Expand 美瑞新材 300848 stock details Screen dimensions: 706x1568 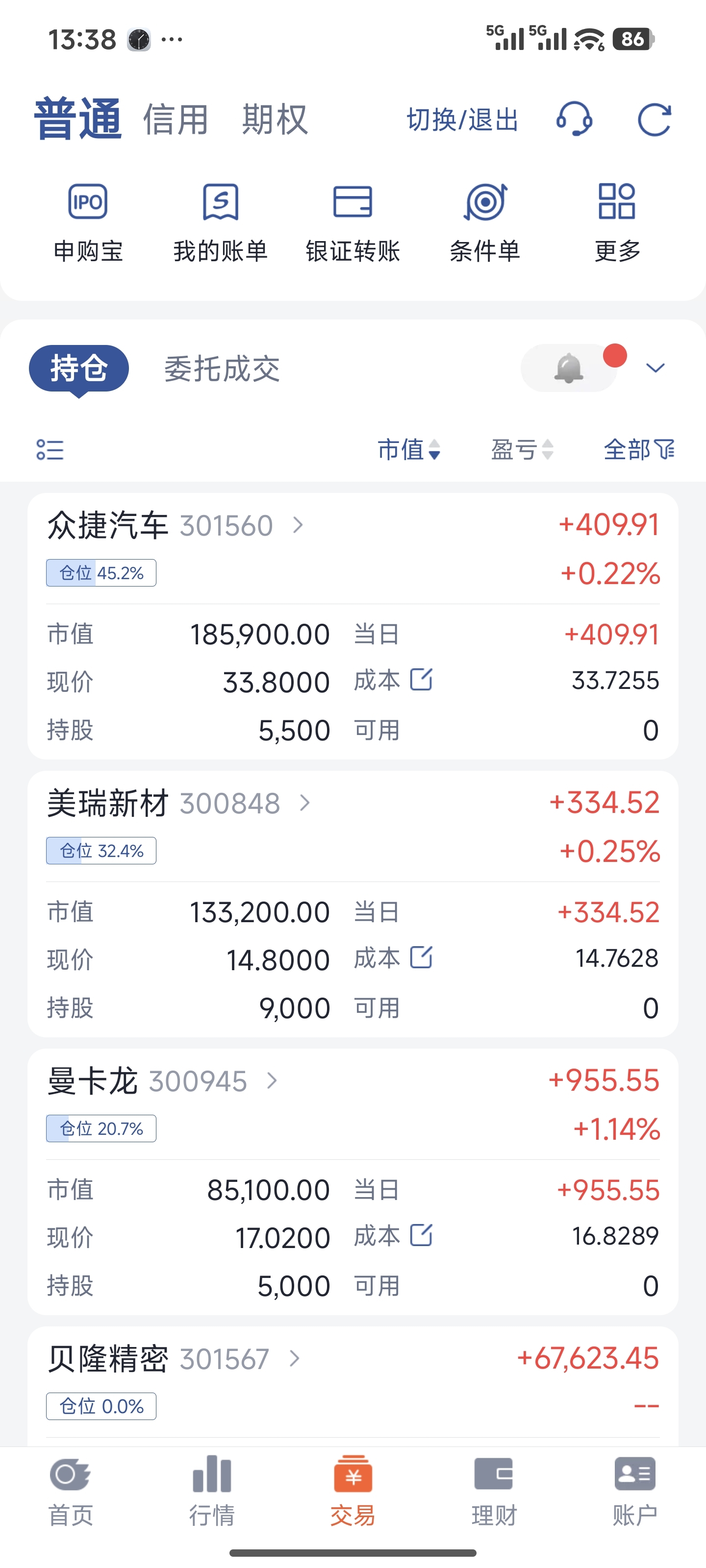[305, 803]
